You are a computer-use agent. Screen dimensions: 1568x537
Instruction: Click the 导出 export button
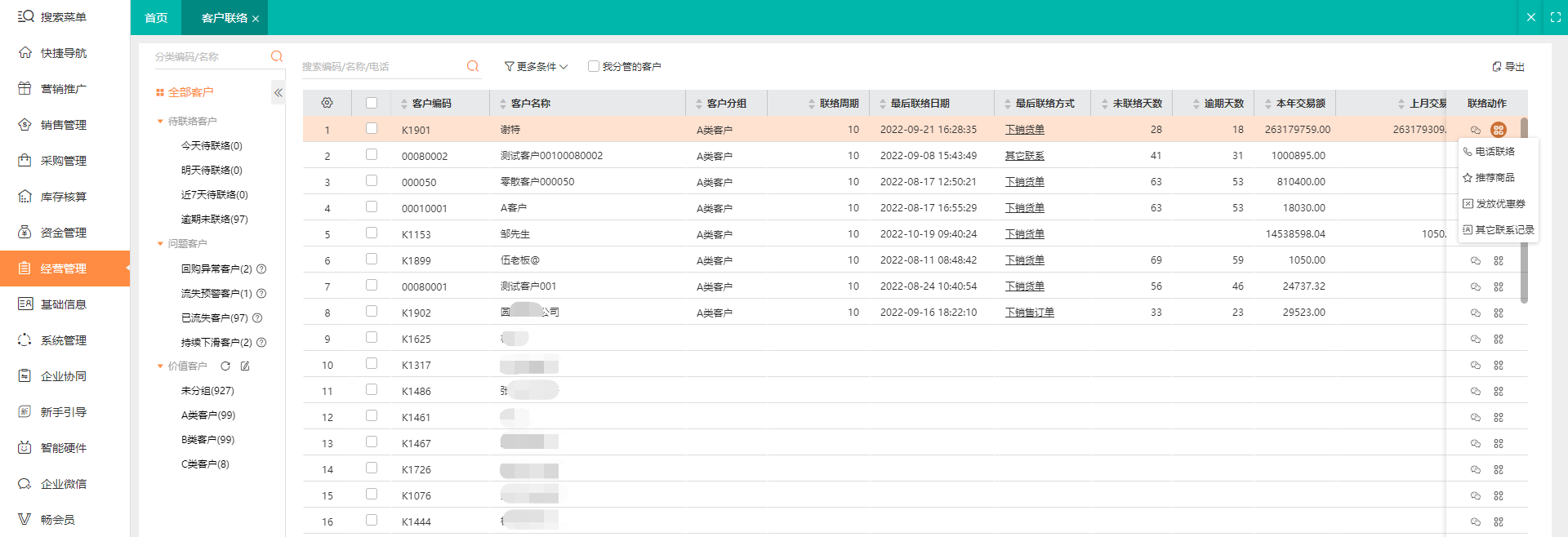pos(1508,67)
